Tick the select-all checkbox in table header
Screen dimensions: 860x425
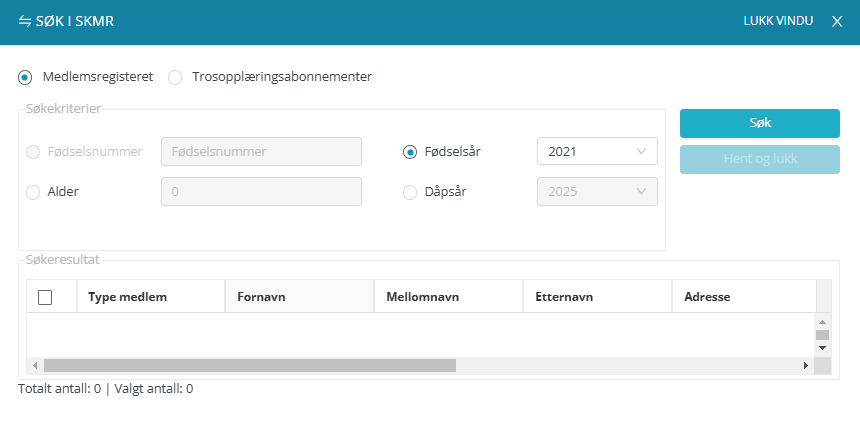pos(45,297)
